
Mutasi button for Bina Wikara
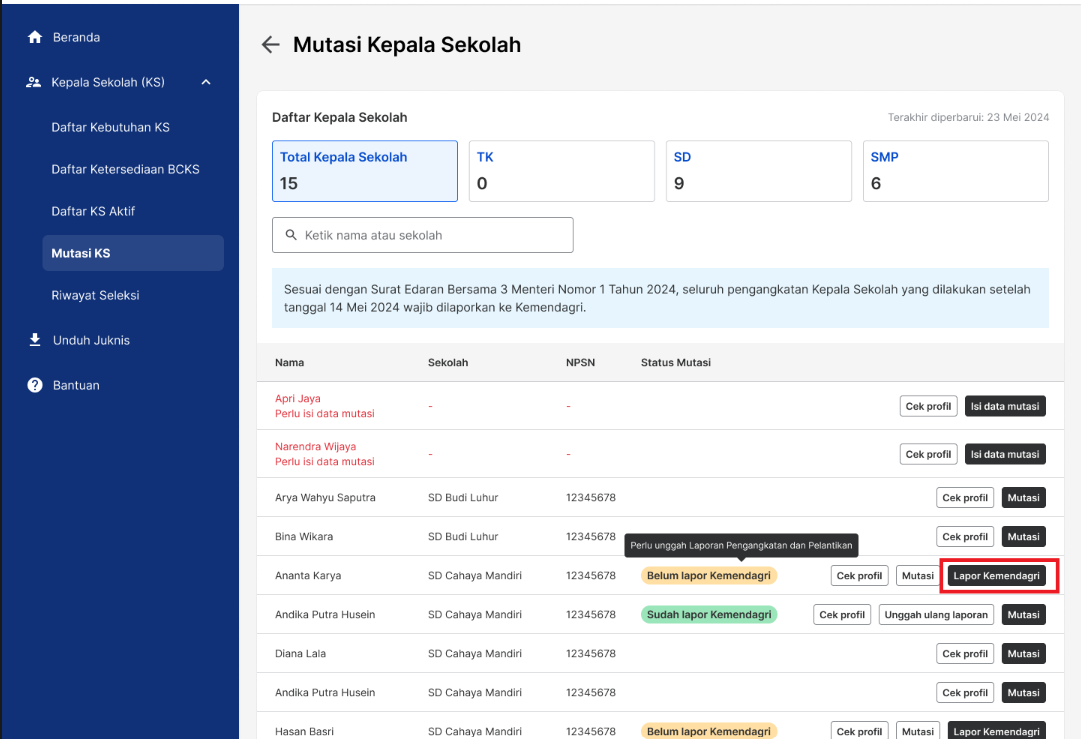pos(1024,536)
